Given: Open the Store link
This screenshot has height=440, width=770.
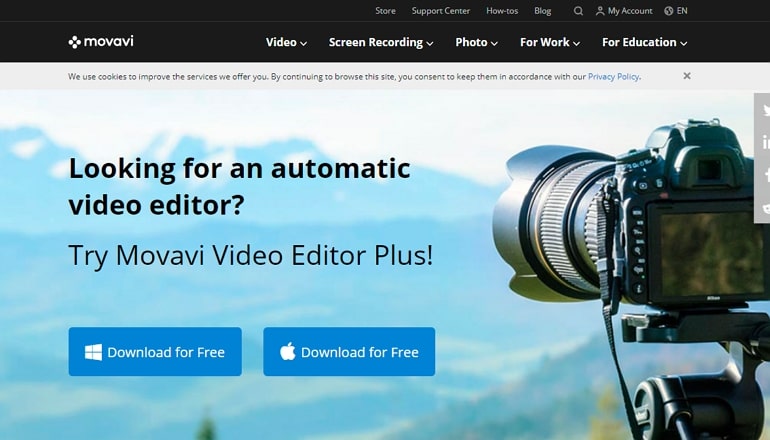Looking at the screenshot, I should (385, 11).
